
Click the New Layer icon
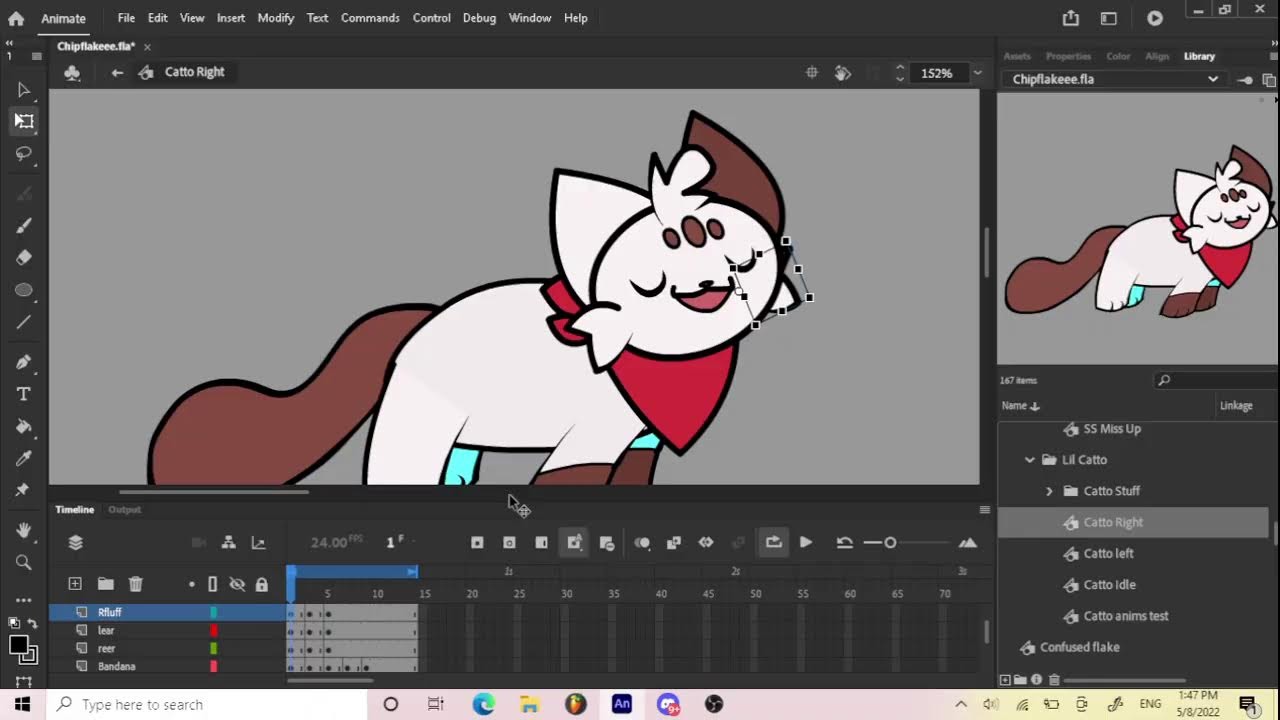[x=75, y=584]
